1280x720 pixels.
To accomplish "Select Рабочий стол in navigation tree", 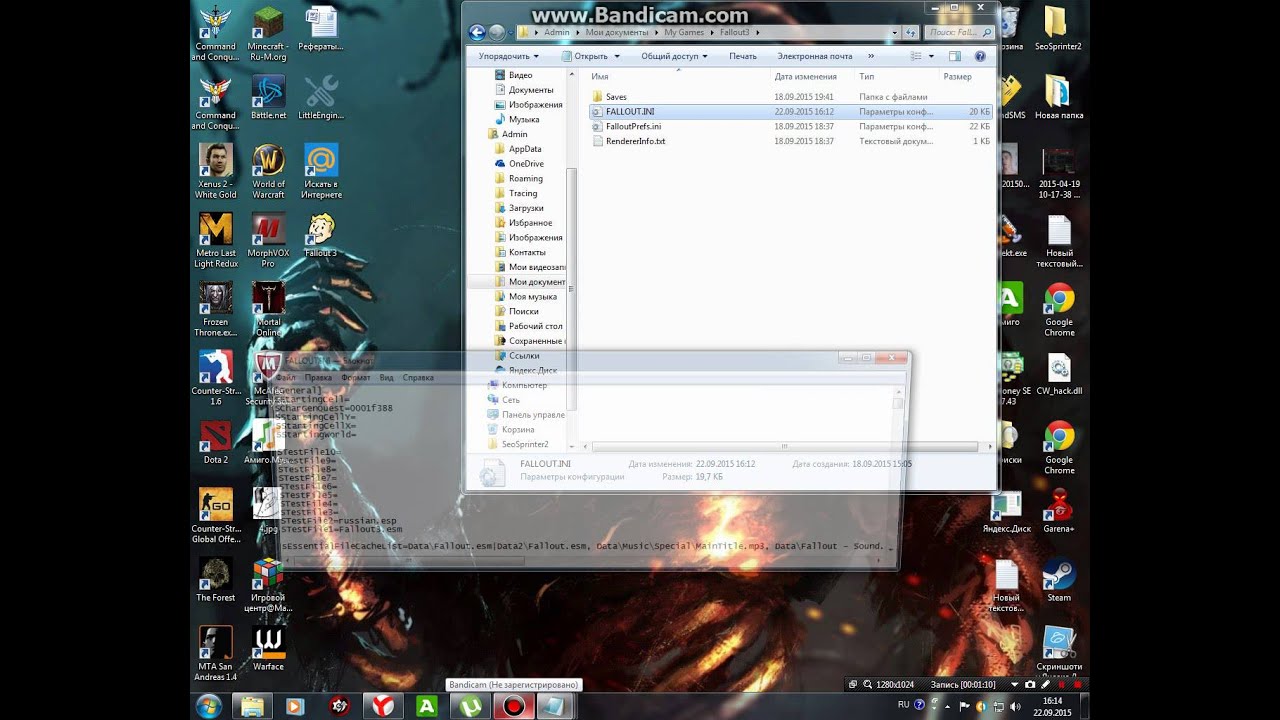I will pyautogui.click(x=535, y=326).
